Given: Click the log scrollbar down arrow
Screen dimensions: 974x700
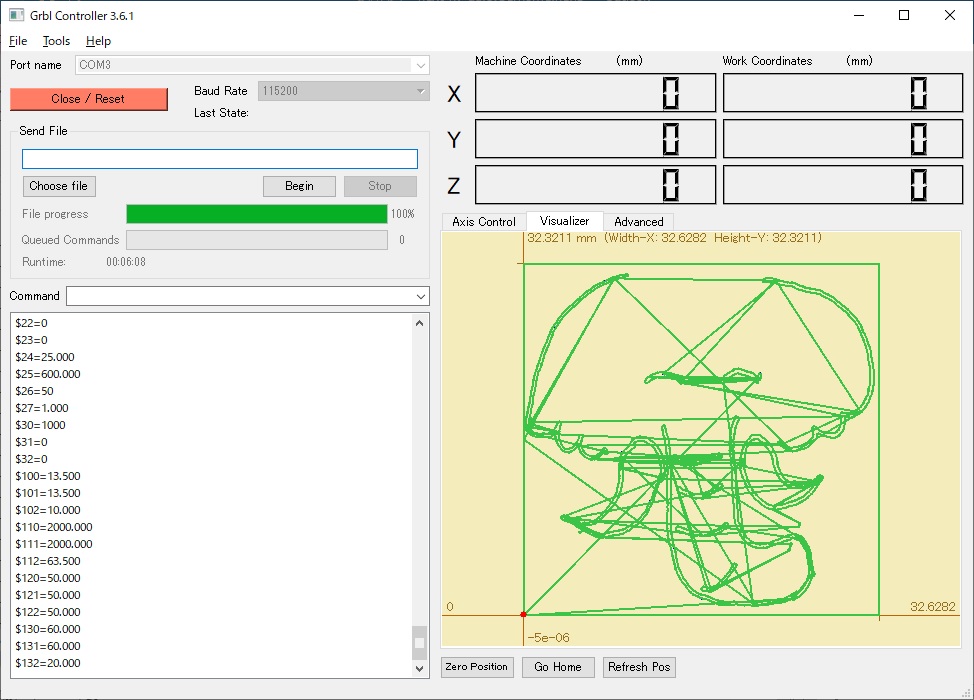Looking at the screenshot, I should [x=419, y=668].
